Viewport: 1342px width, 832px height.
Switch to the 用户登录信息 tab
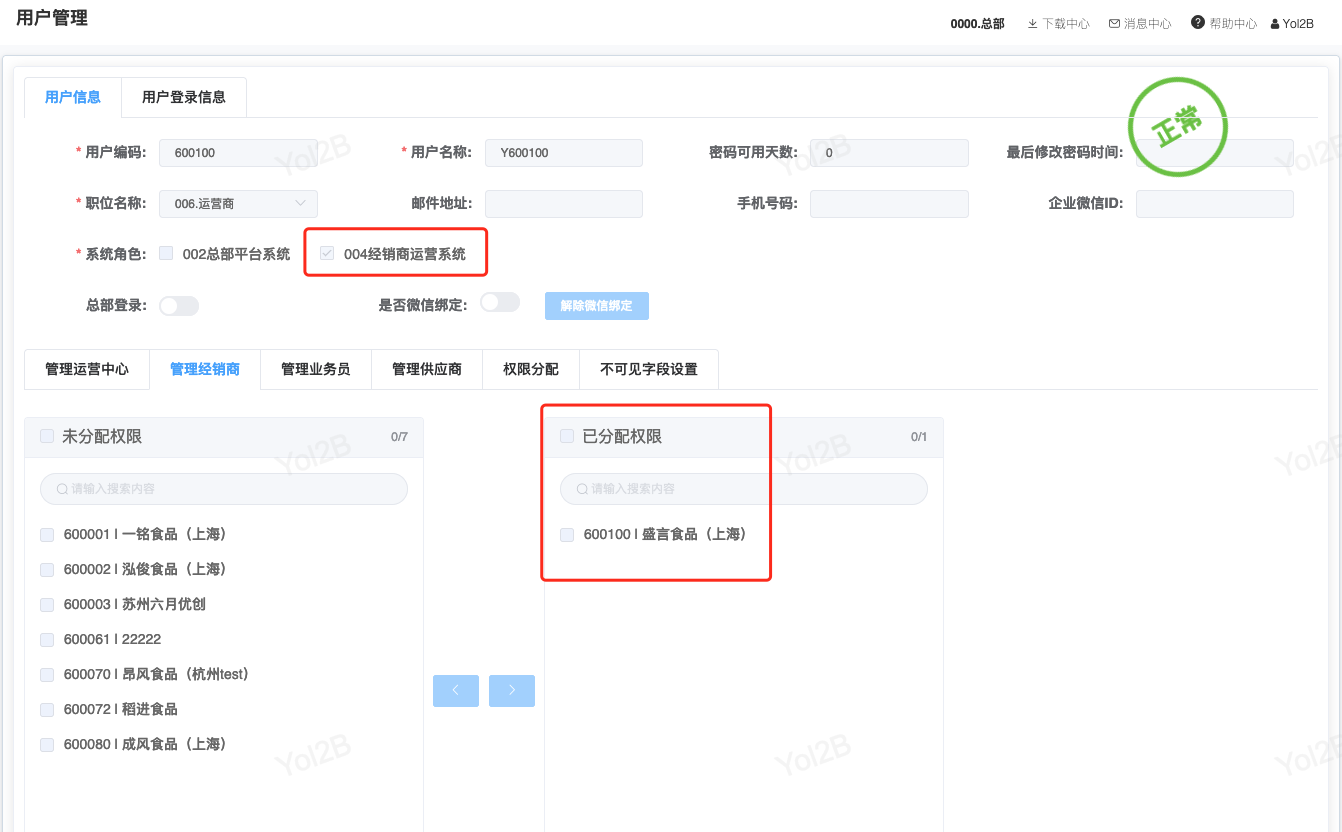(x=184, y=97)
